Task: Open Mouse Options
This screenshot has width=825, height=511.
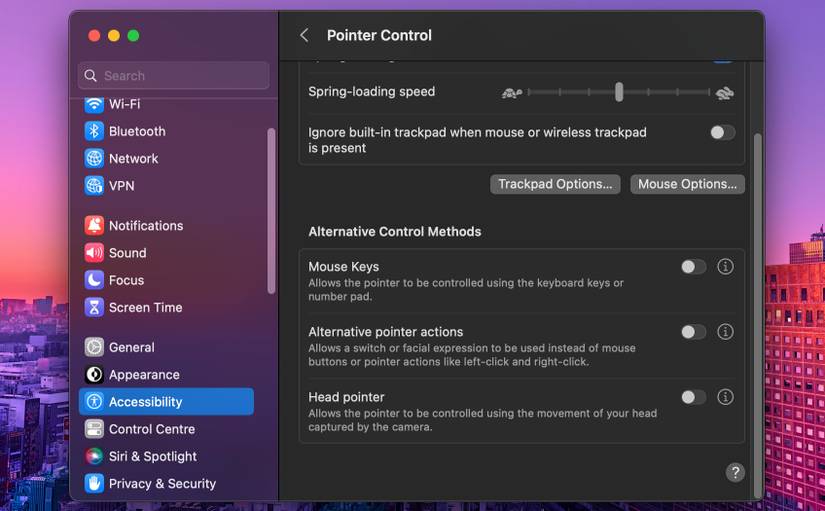Action: tap(687, 184)
